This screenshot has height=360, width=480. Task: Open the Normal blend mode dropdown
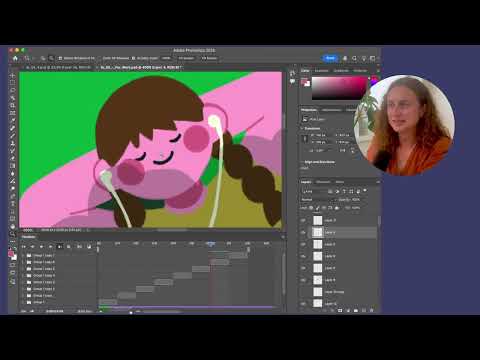317,199
